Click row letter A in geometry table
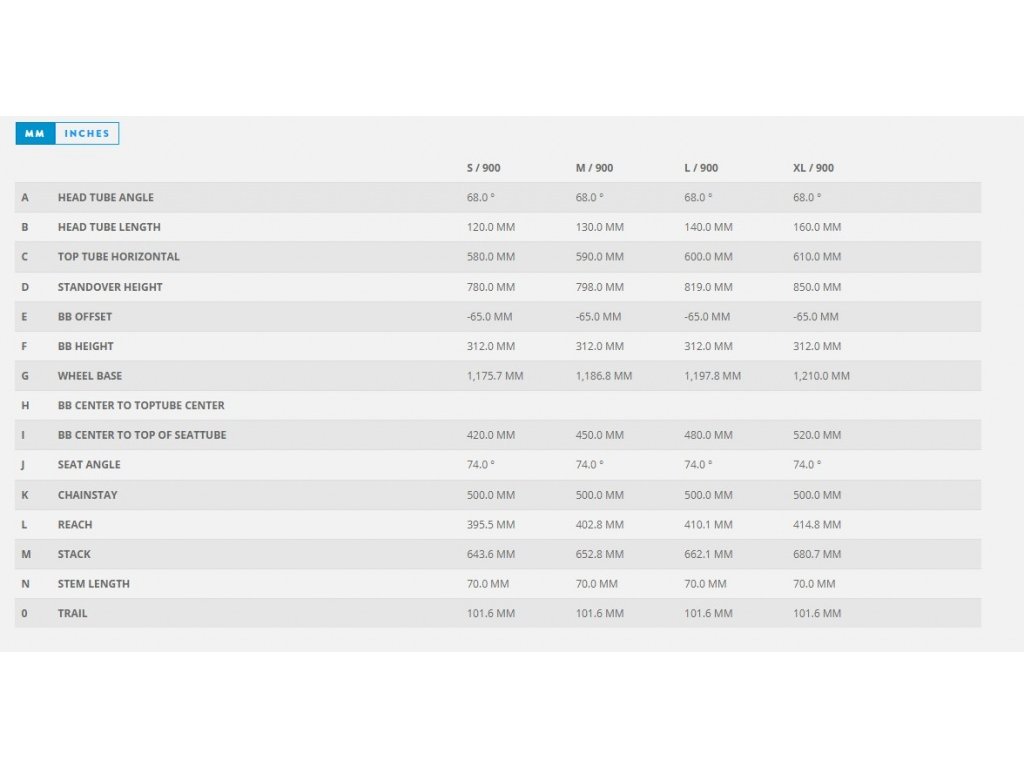The image size is (1024, 768). 25,197
